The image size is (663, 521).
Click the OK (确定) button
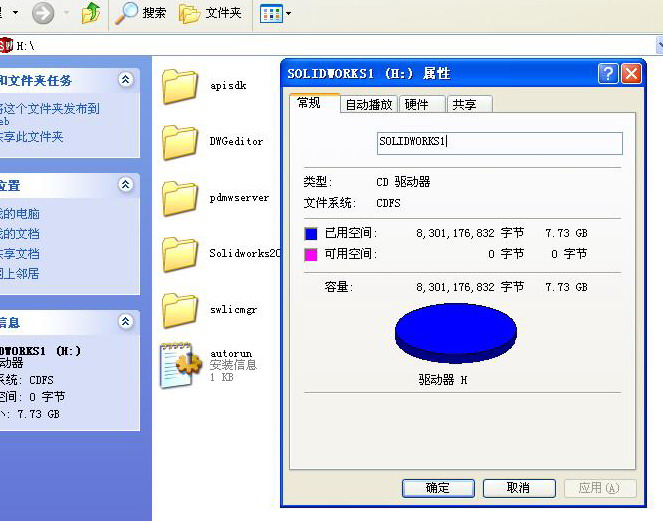pos(438,488)
